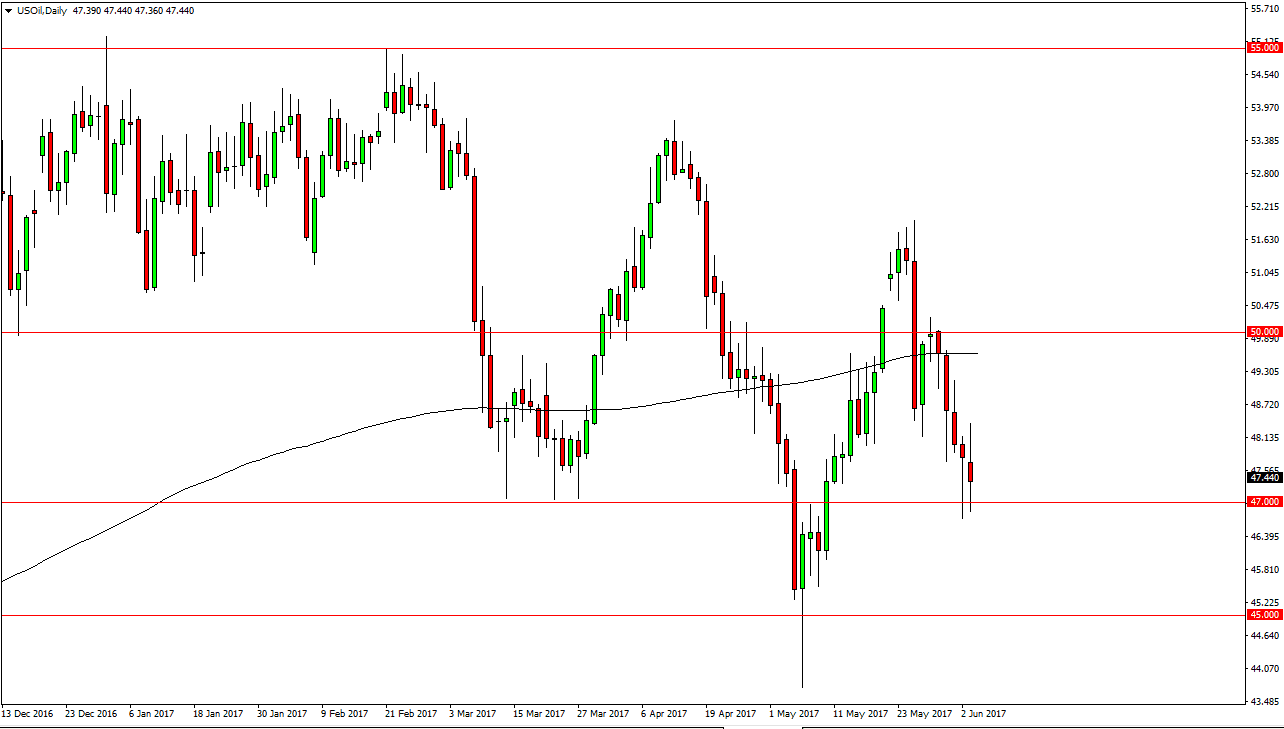Click the 2 Jun 2017 date label

985,714
